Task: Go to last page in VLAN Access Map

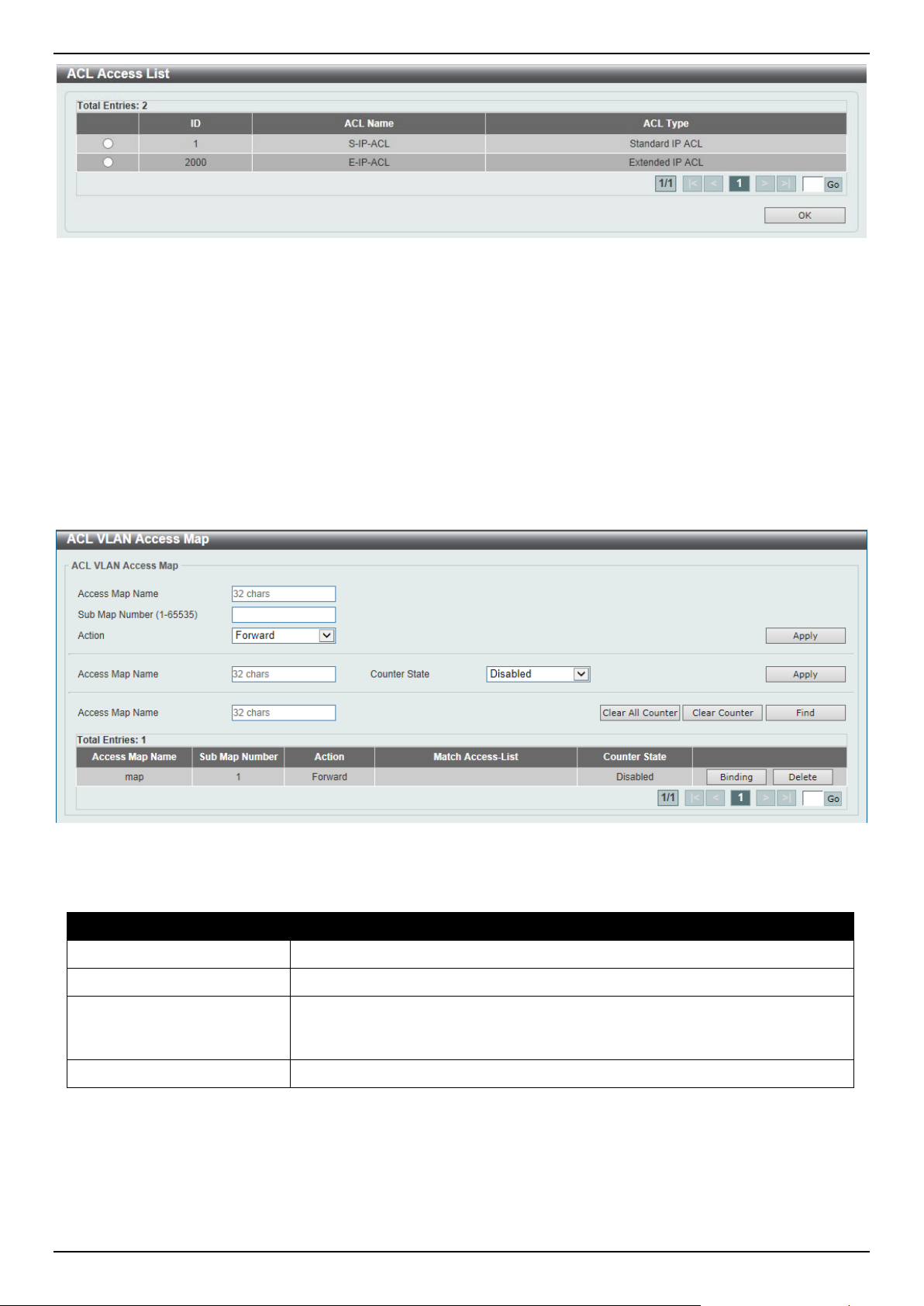Action: (787, 798)
